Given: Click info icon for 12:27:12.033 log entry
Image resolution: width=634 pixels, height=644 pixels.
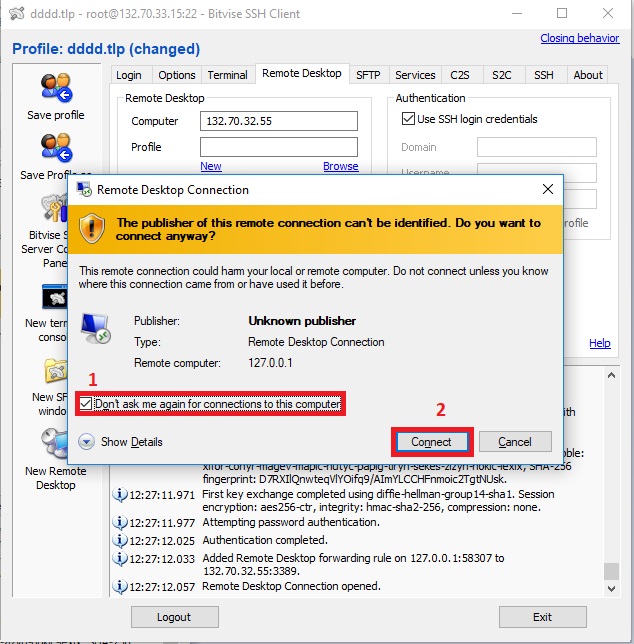Looking at the screenshot, I should 119,558.
